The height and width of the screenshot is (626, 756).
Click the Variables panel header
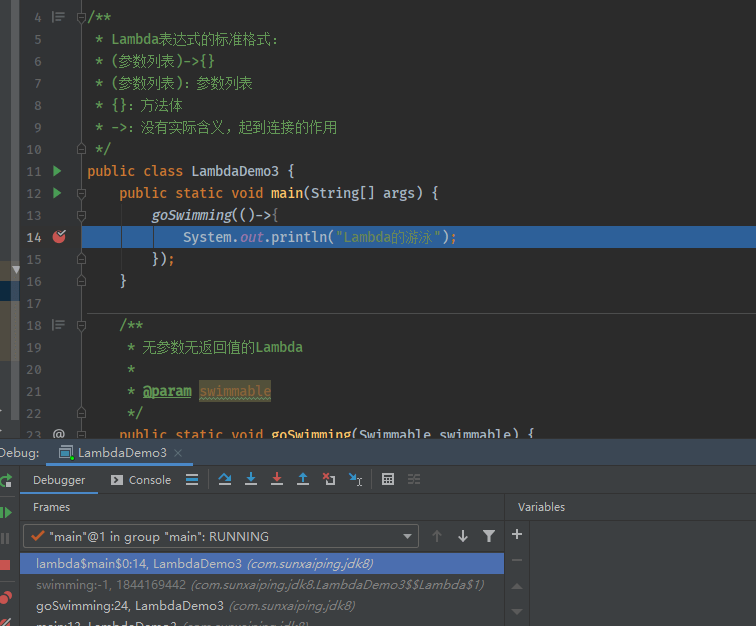[x=541, y=507]
